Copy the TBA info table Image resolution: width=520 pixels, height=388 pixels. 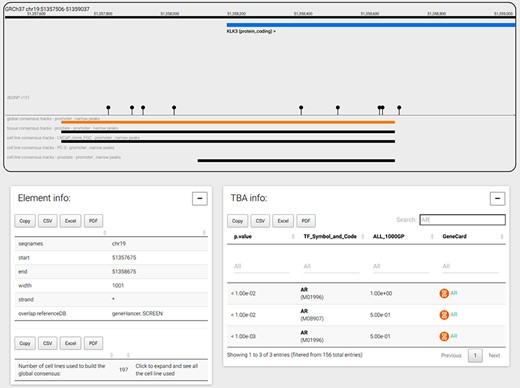click(x=237, y=221)
